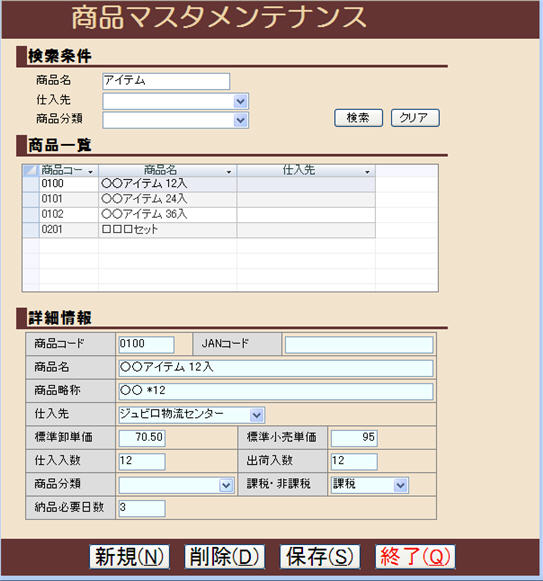This screenshot has width=543, height=581.
Task: Click the 商品名 search field containing アイテム
Action: click(x=166, y=81)
